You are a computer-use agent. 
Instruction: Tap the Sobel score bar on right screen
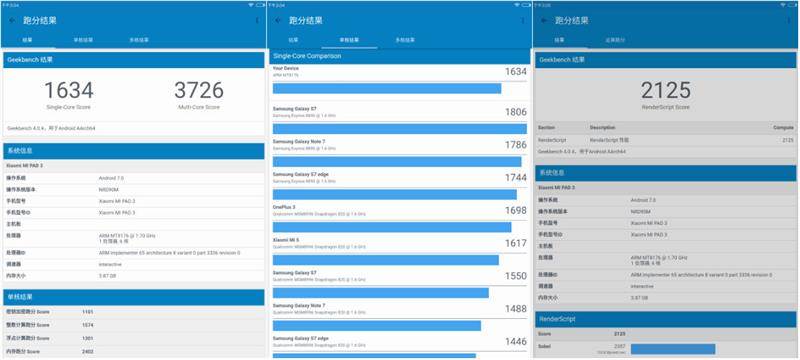(x=672, y=349)
